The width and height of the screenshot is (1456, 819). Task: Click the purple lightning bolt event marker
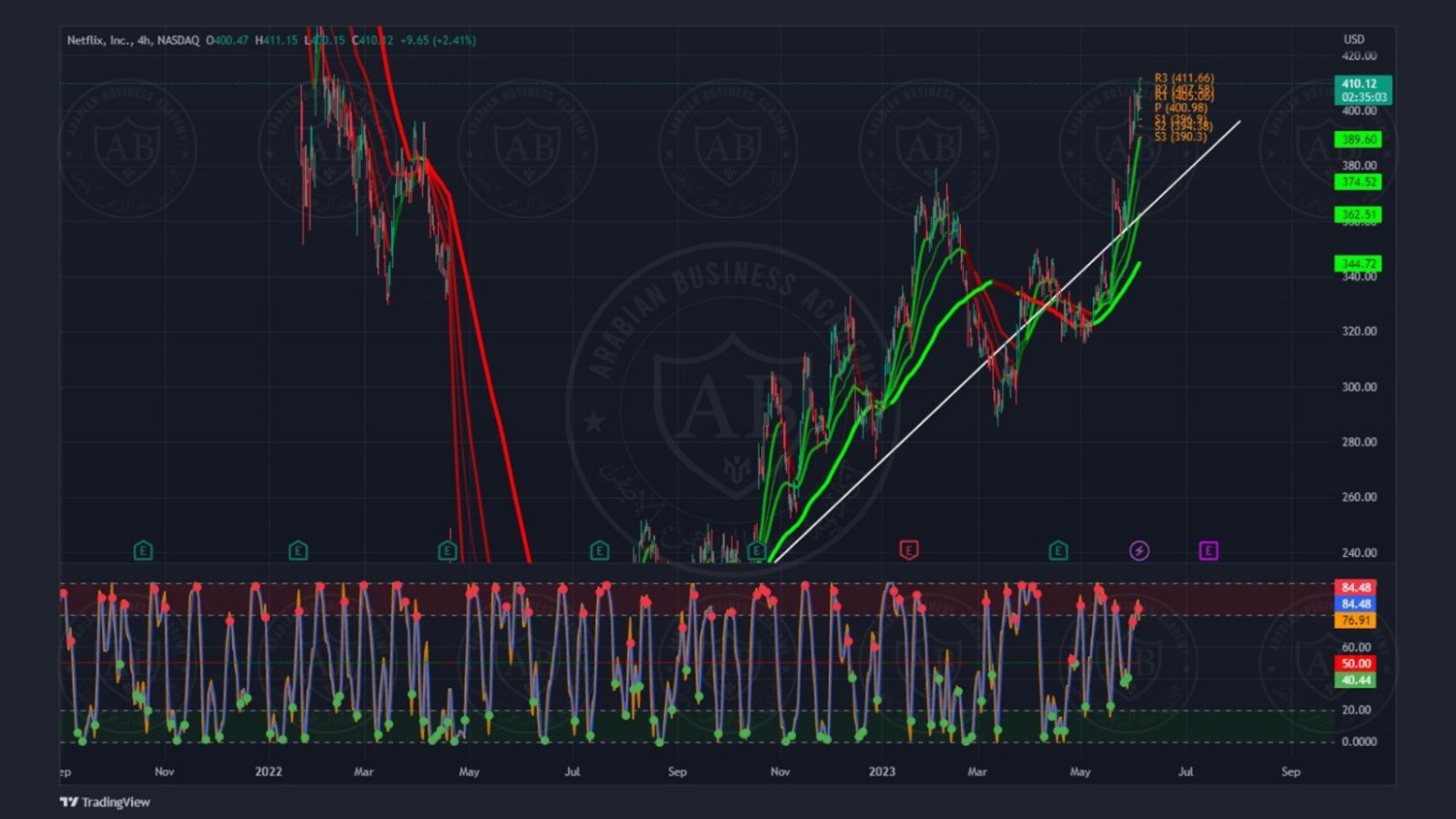coord(1140,551)
